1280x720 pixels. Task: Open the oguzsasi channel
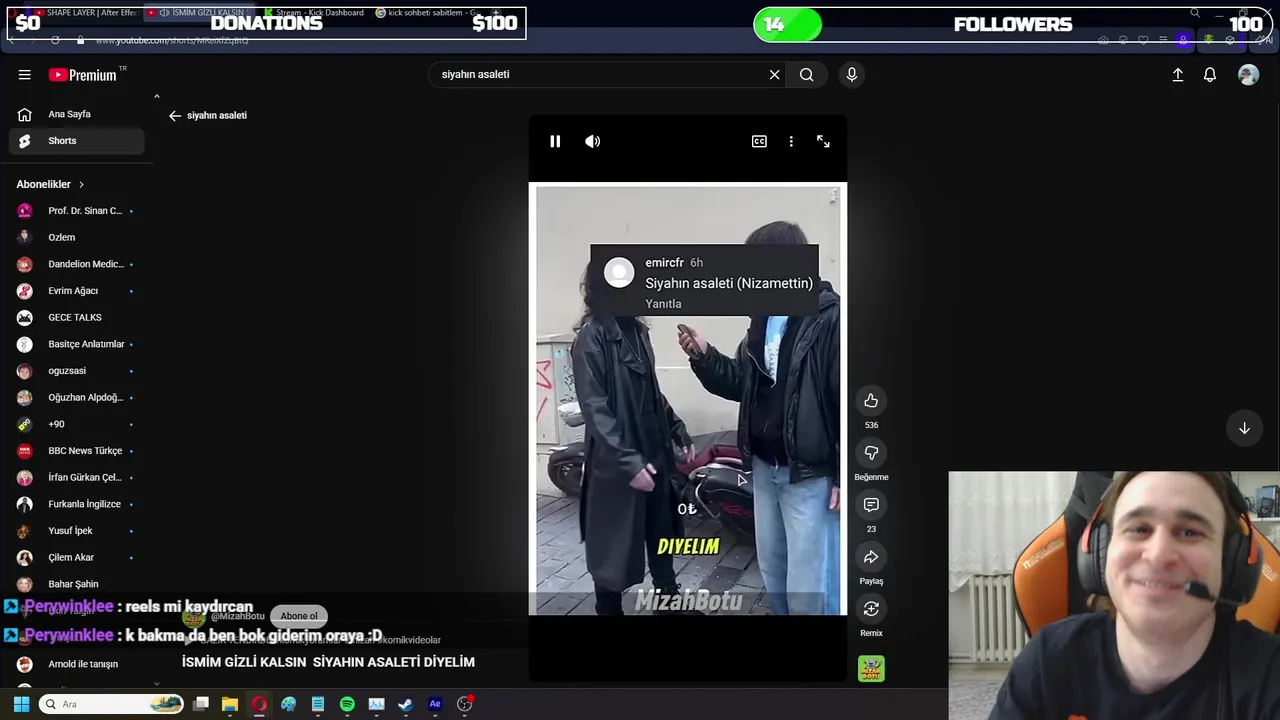pyautogui.click(x=76, y=371)
